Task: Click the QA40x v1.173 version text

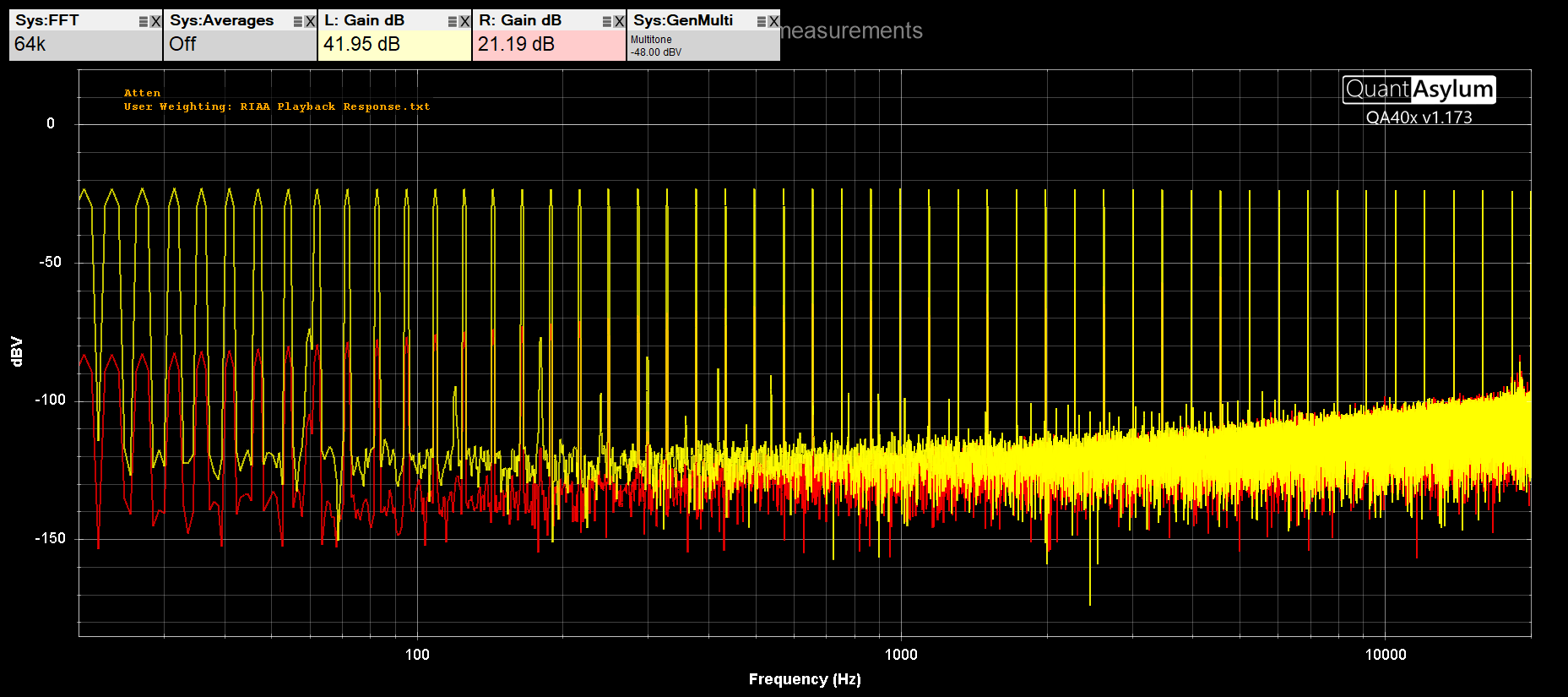Action: pos(1419,117)
